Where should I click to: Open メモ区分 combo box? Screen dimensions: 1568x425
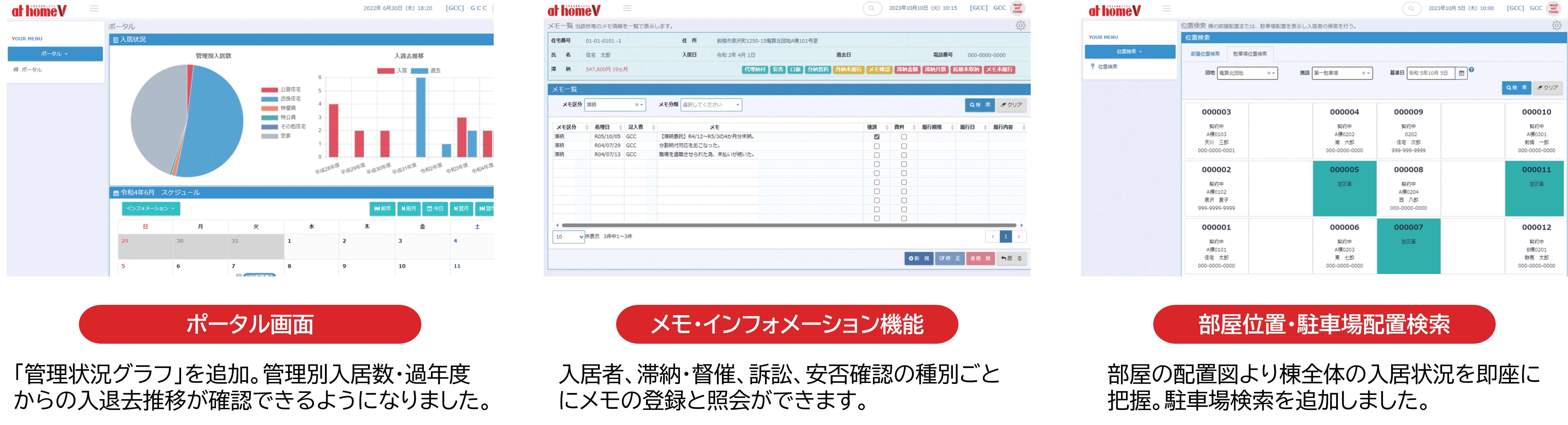[x=615, y=105]
